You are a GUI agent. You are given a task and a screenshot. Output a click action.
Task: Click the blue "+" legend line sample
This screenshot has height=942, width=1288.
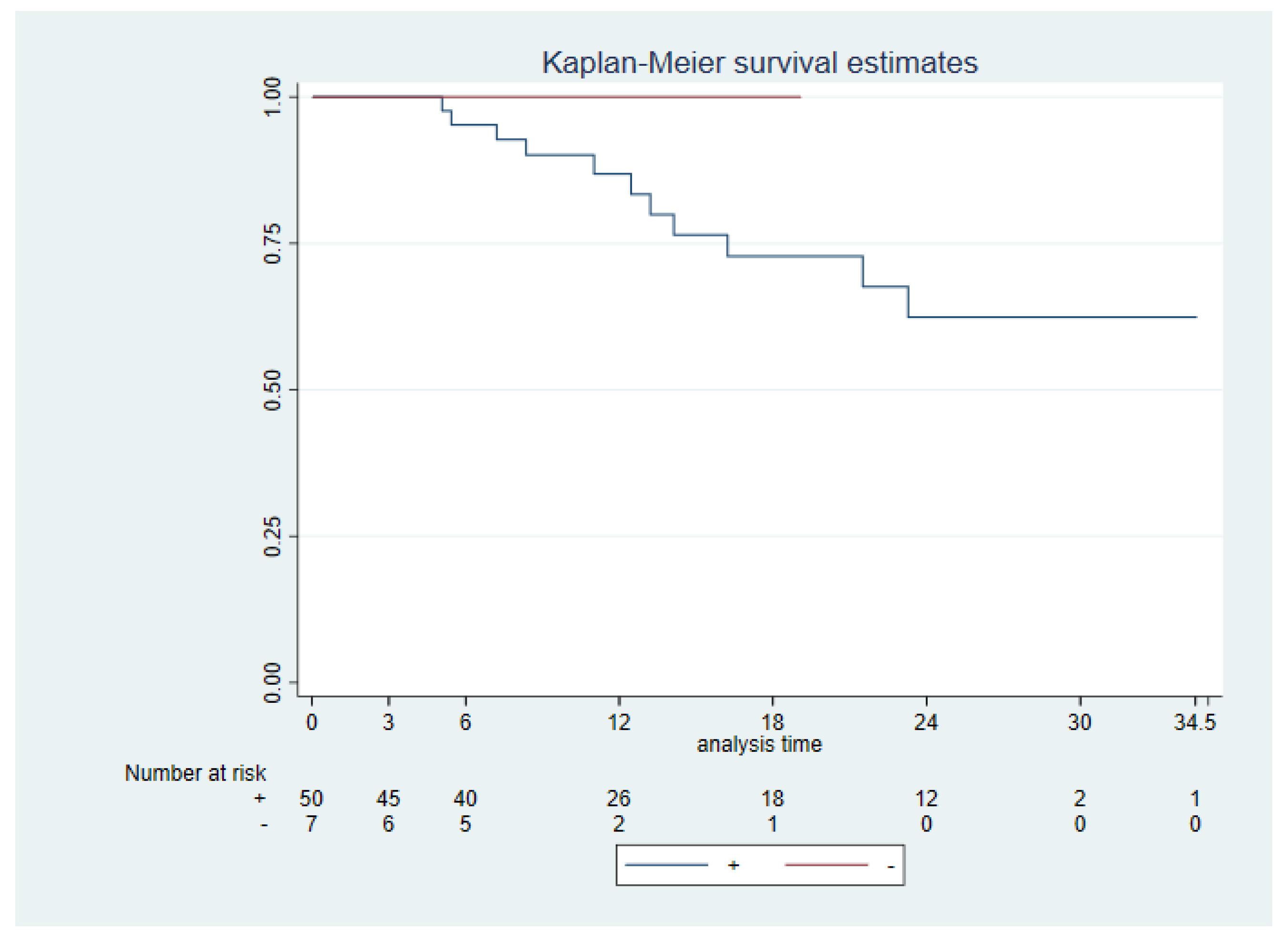[x=666, y=865]
